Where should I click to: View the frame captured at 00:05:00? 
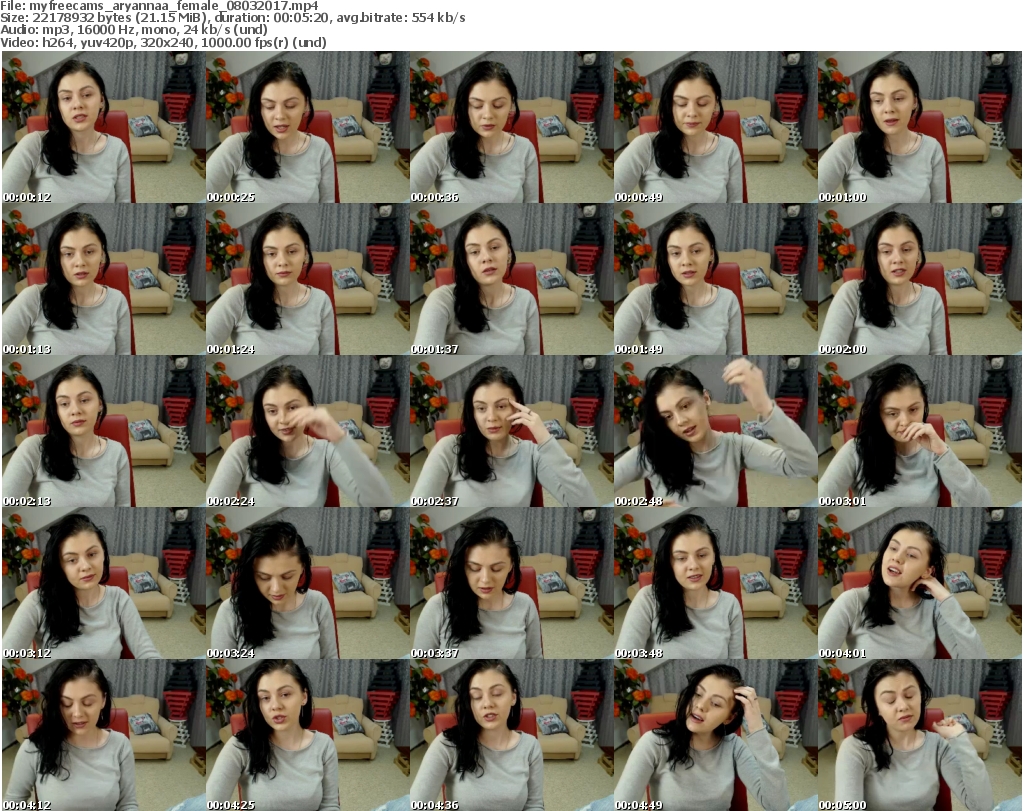click(x=919, y=735)
